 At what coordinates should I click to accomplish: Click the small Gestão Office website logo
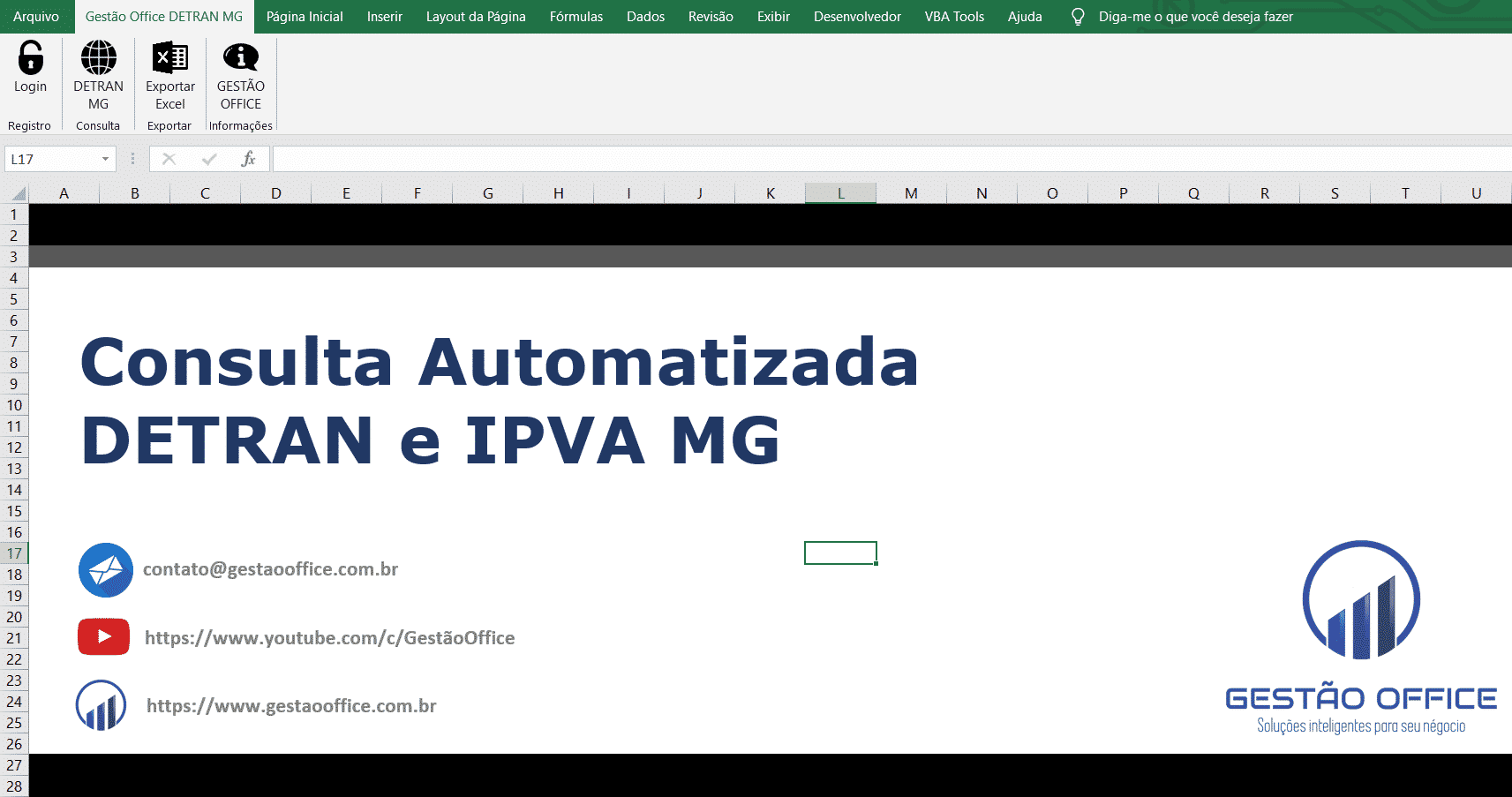click(x=102, y=705)
